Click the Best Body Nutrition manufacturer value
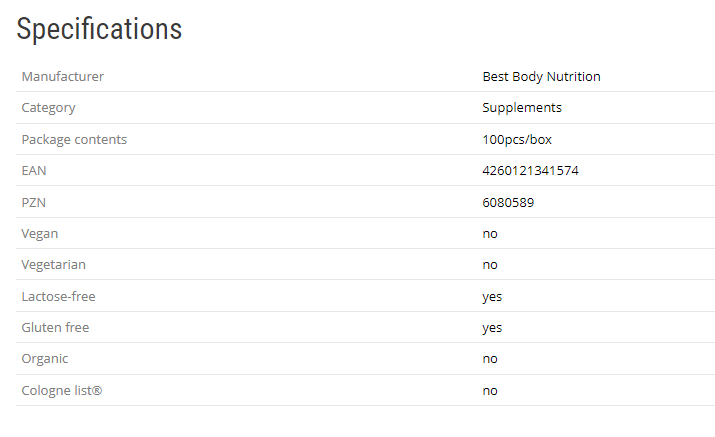This screenshot has width=715, height=437. 541,76
